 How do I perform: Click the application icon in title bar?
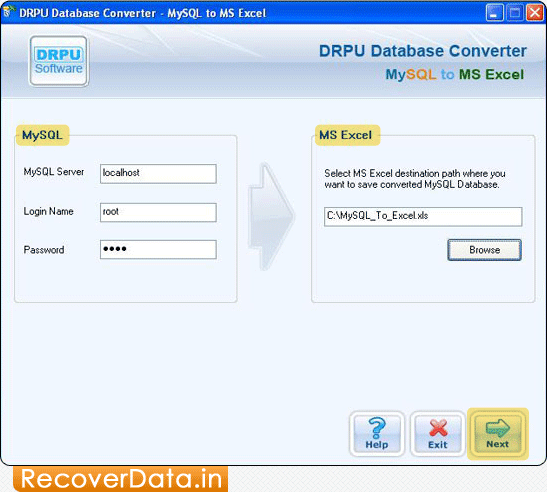8,13
